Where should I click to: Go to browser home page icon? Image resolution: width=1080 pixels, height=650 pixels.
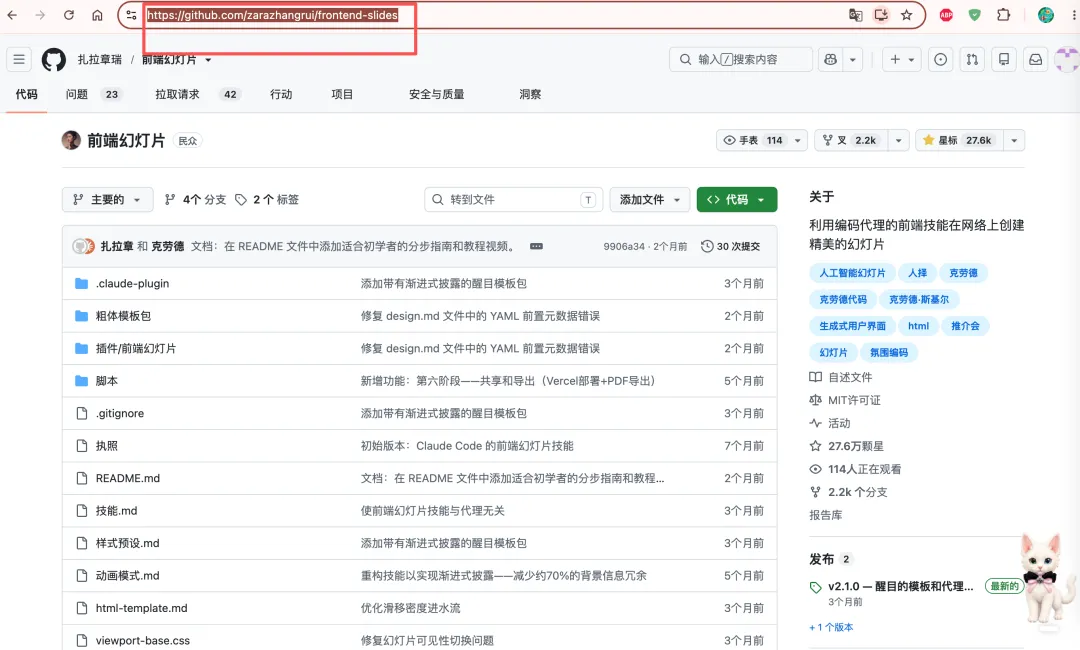pyautogui.click(x=97, y=14)
